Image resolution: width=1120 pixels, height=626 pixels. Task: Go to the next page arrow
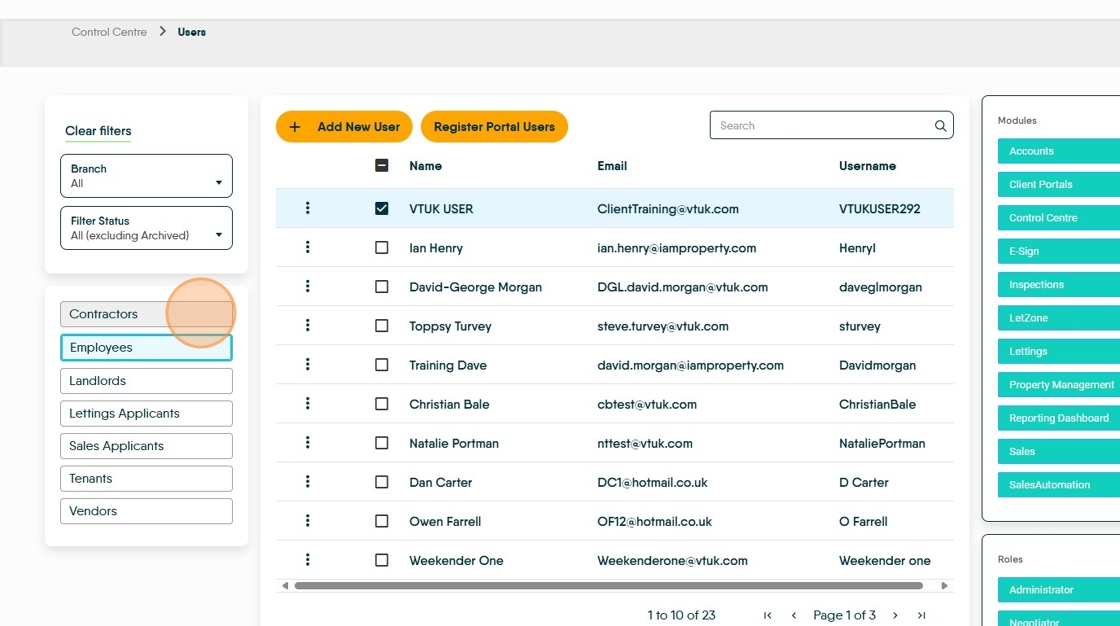[895, 615]
